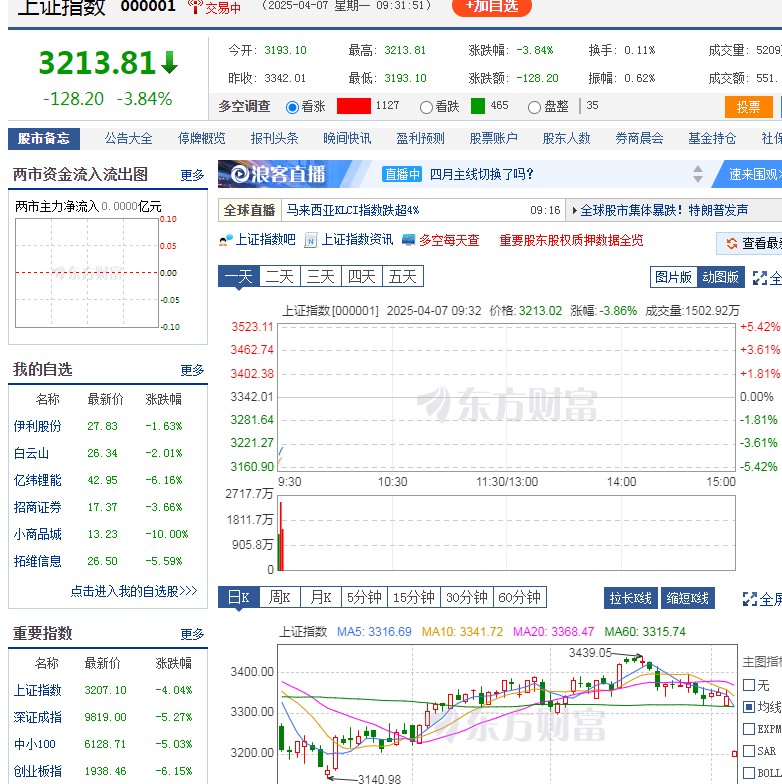Screen dimensions: 782x784
Task: Click the orange 投票 button
Action: pyautogui.click(x=748, y=107)
